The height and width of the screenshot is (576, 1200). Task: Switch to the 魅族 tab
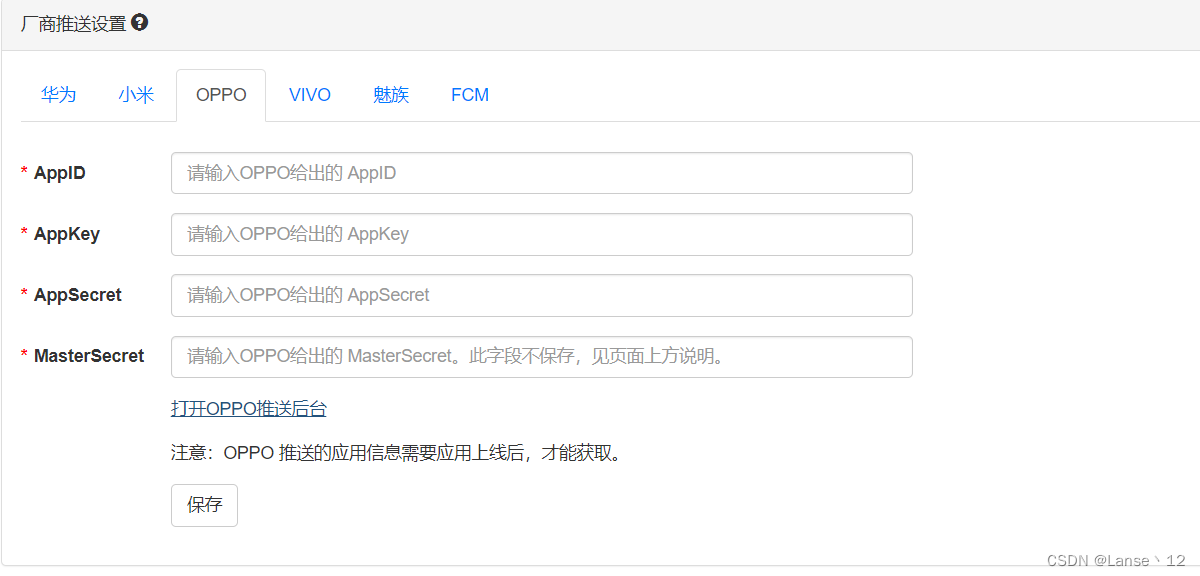tap(391, 95)
